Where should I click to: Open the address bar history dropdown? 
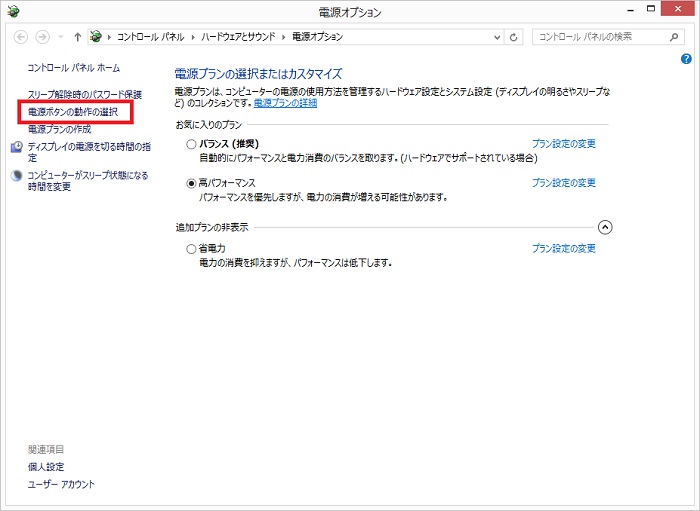(x=498, y=37)
